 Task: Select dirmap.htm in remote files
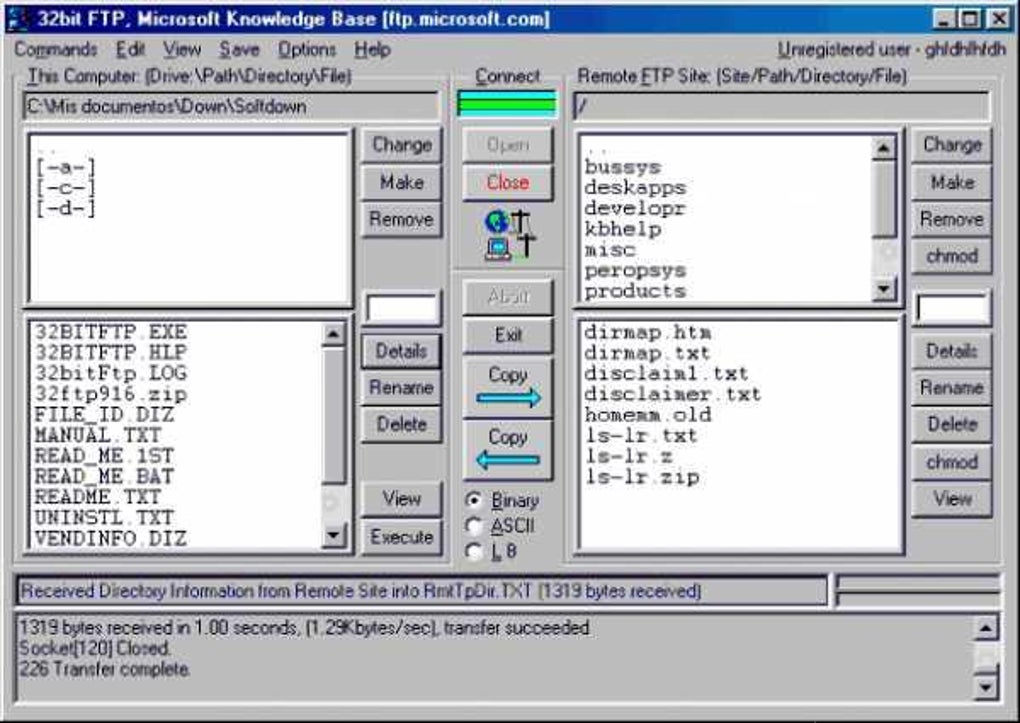pos(647,333)
